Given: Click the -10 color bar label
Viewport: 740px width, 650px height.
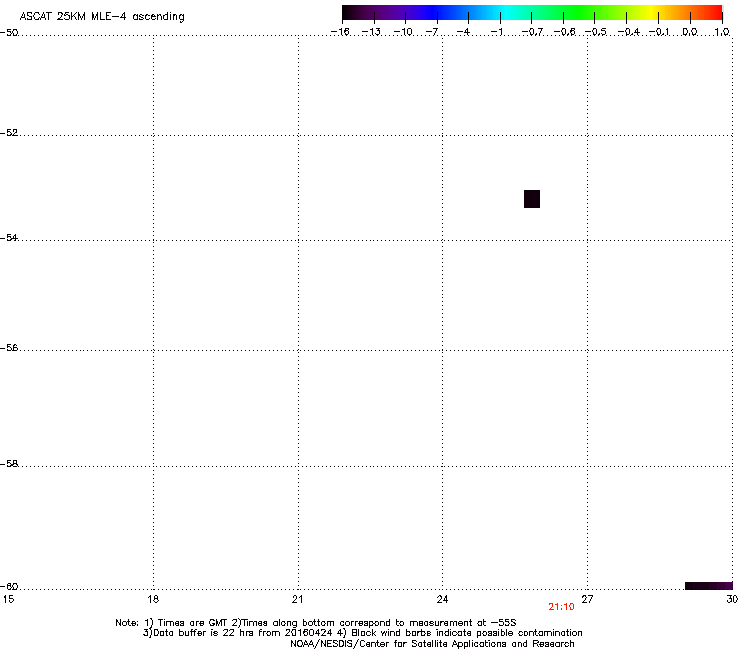Looking at the screenshot, I should [x=403, y=32].
